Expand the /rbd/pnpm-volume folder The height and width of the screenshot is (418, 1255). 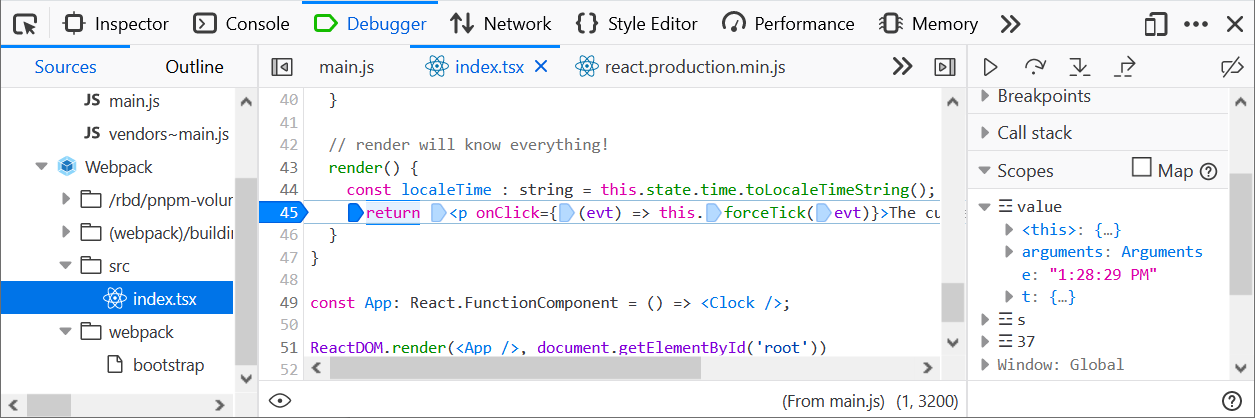pos(67,200)
